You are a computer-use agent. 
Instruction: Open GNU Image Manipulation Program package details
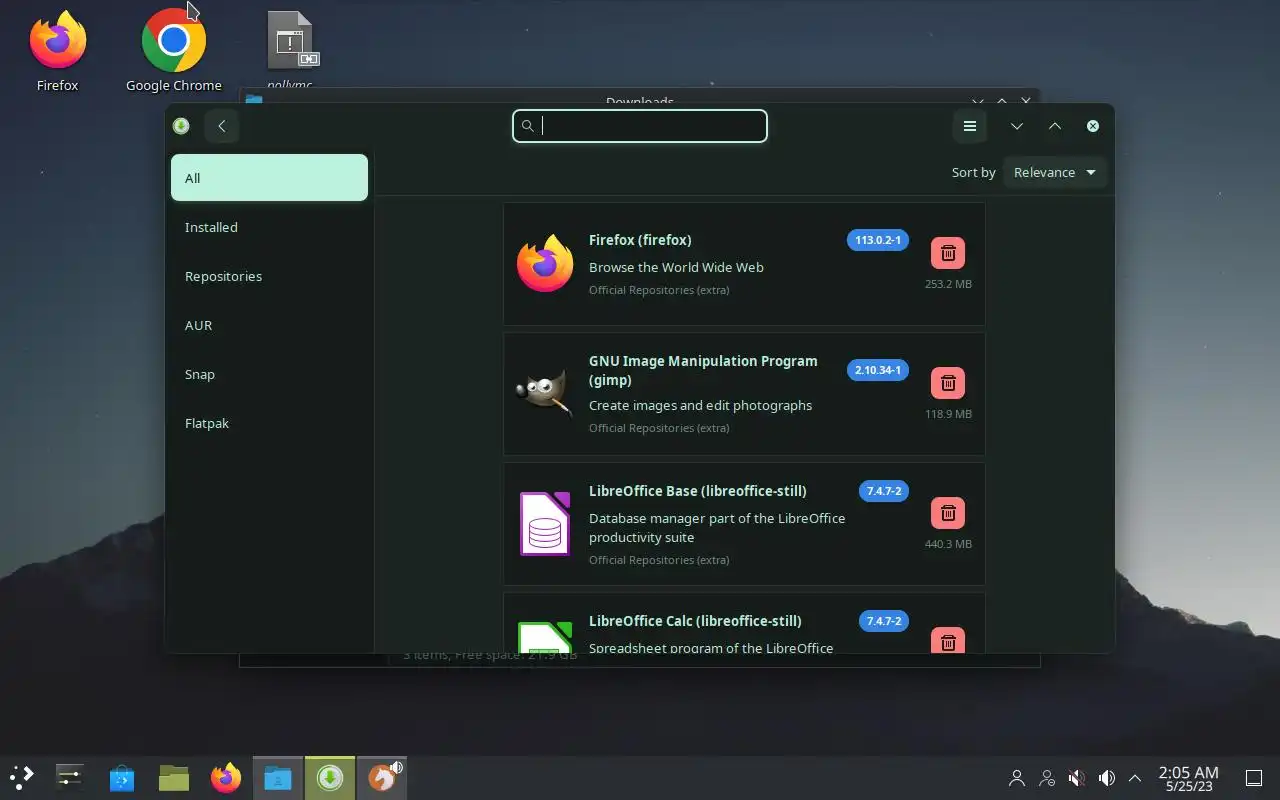pos(744,393)
